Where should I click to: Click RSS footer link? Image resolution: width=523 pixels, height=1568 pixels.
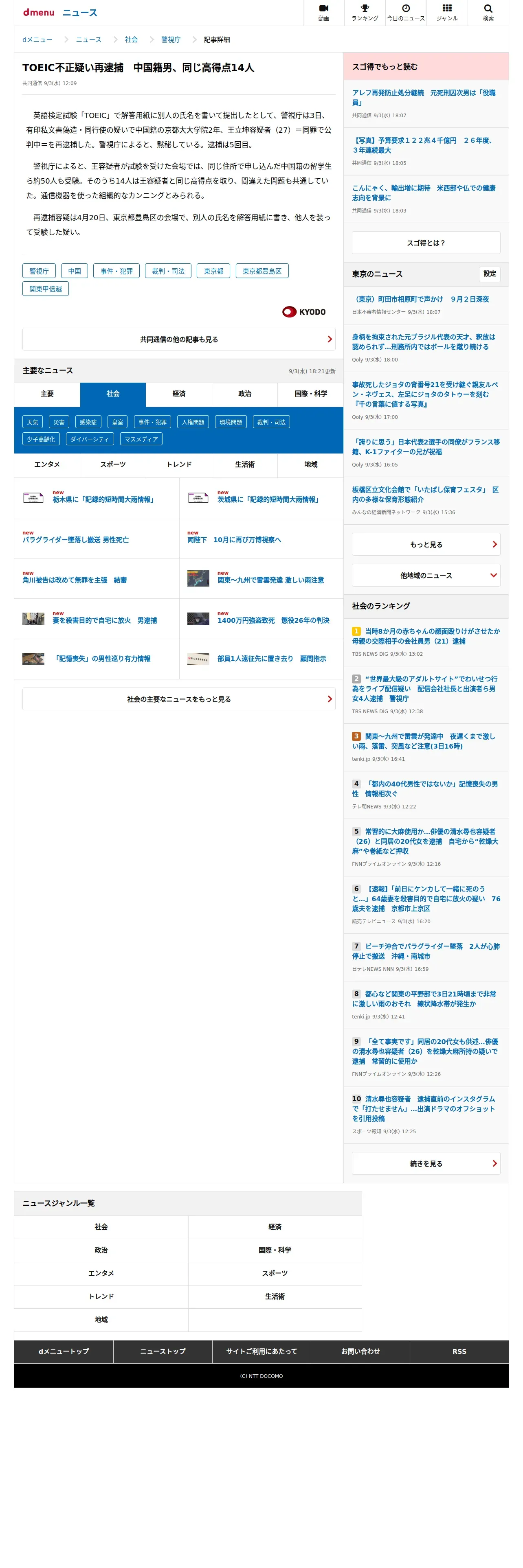459,1351
